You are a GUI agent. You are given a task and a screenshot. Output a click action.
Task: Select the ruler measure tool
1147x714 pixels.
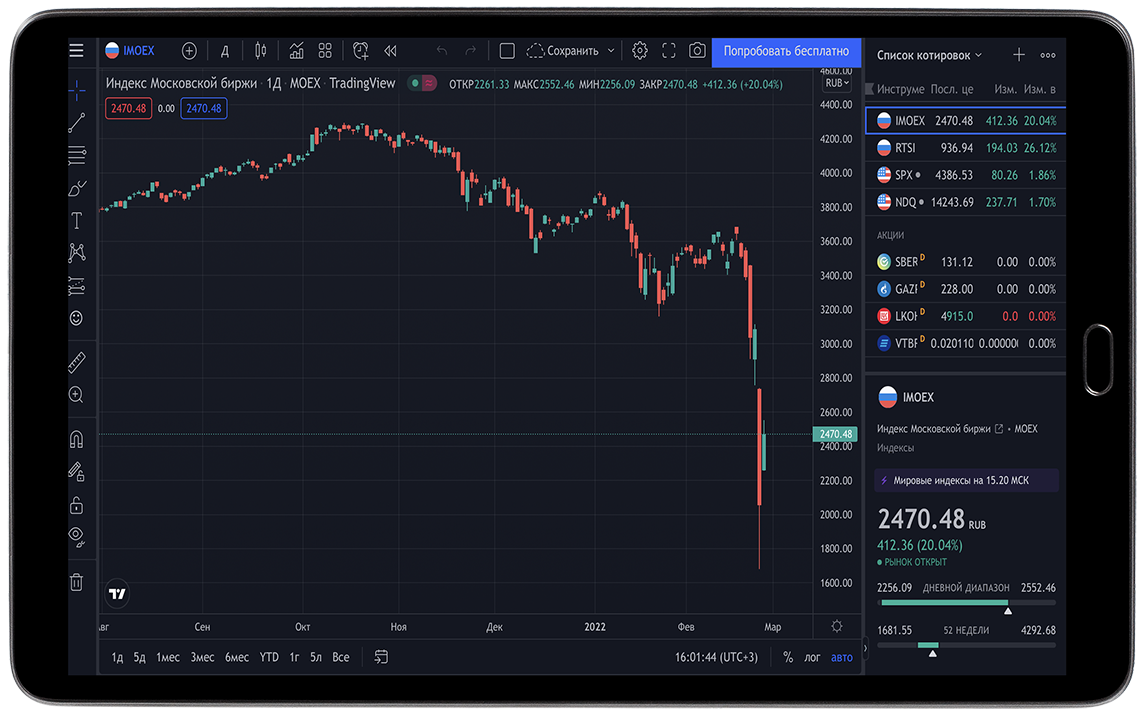(76, 361)
